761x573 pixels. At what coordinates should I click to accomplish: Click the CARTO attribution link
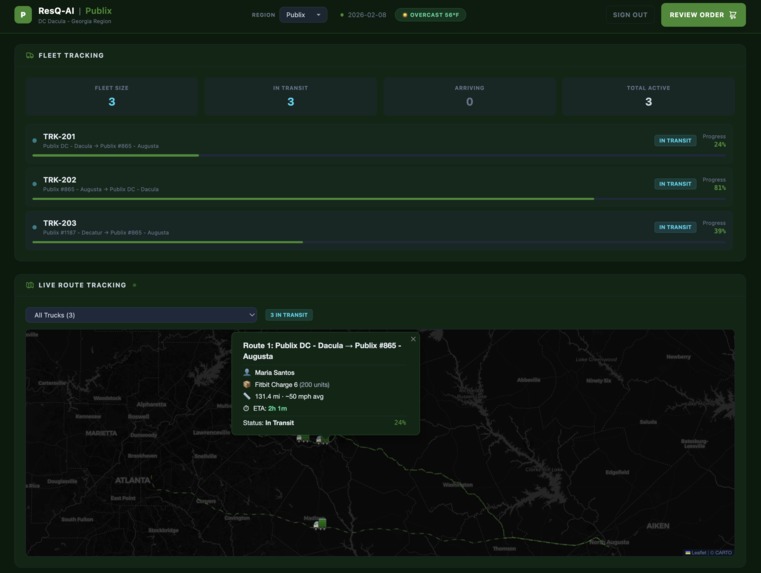tap(723, 552)
